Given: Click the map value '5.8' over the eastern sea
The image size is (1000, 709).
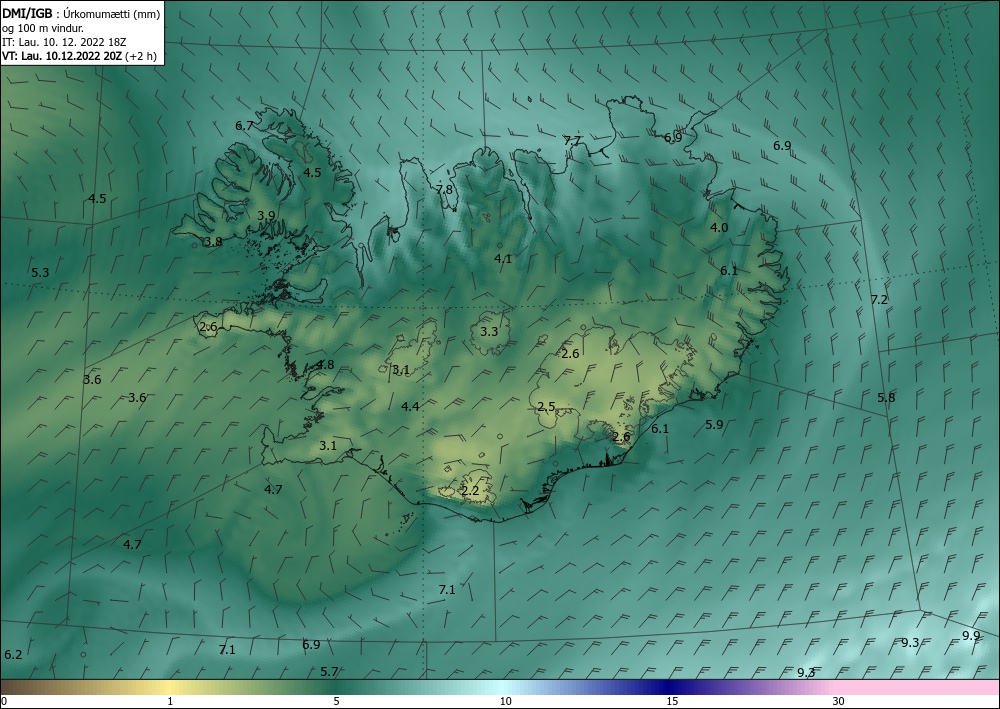Looking at the screenshot, I should tap(886, 397).
